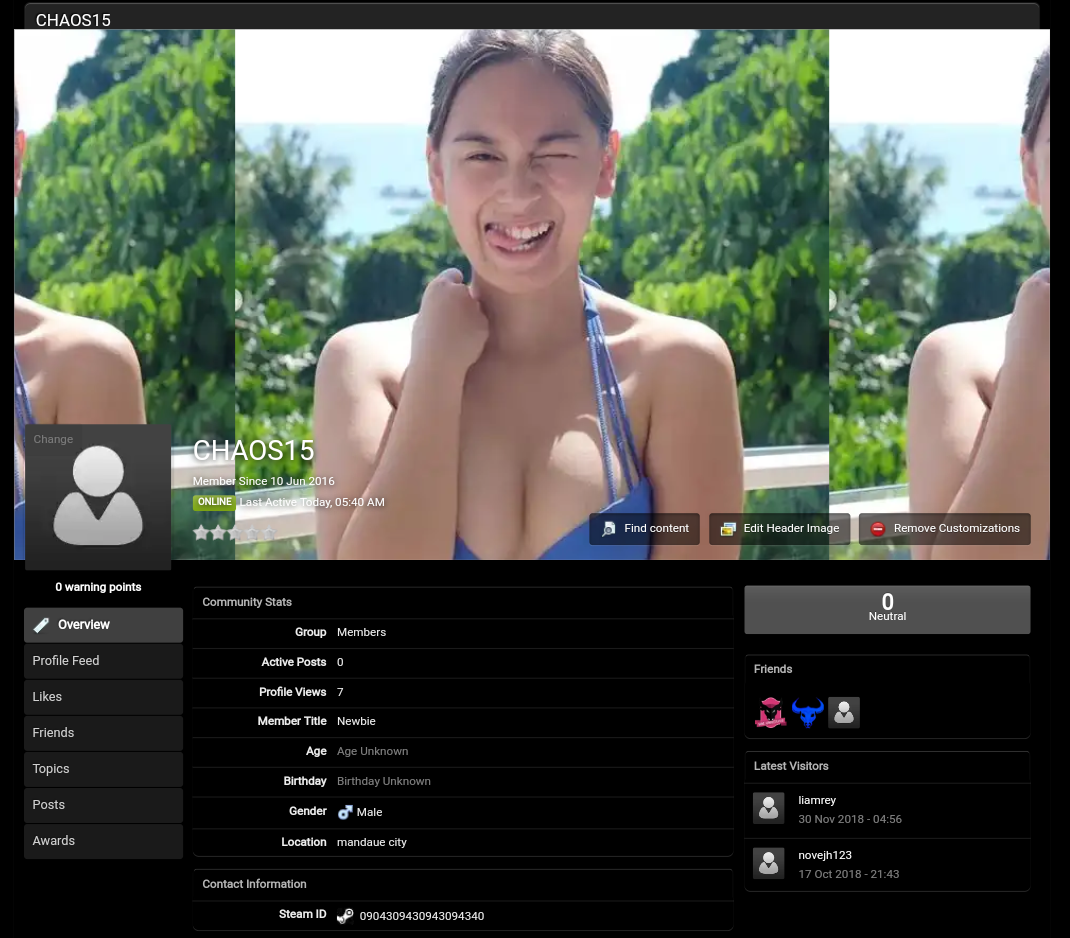View the Posts tab
The width and height of the screenshot is (1070, 938).
point(103,805)
